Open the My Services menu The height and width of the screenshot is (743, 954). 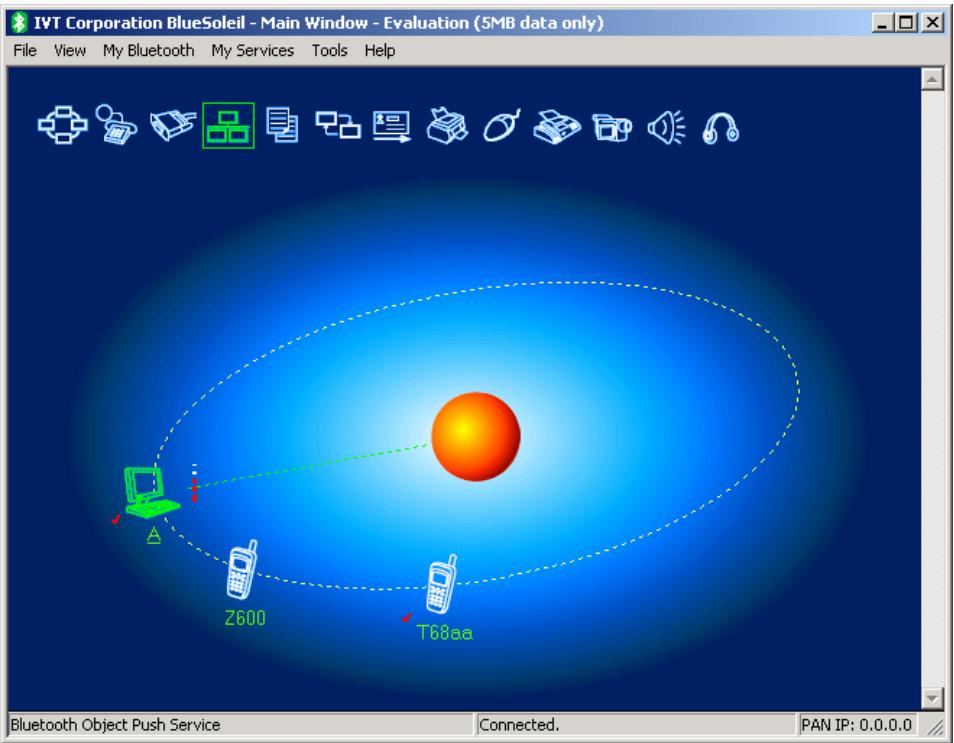coord(252,51)
